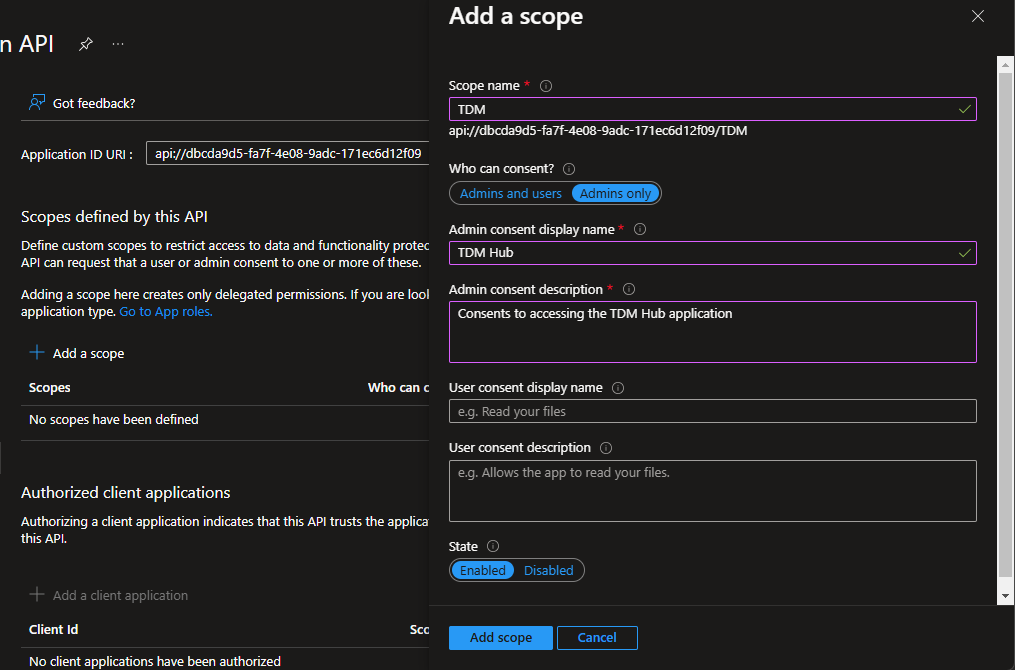Click info icon for User consent display name
This screenshot has width=1015, height=670.
click(x=618, y=388)
